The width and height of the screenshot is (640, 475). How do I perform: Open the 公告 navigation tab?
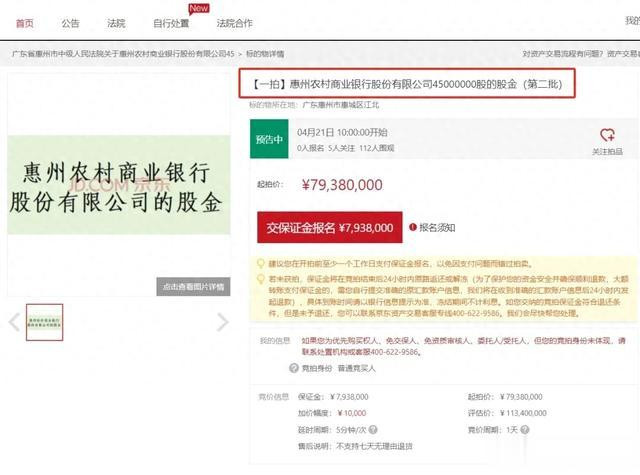click(x=70, y=23)
